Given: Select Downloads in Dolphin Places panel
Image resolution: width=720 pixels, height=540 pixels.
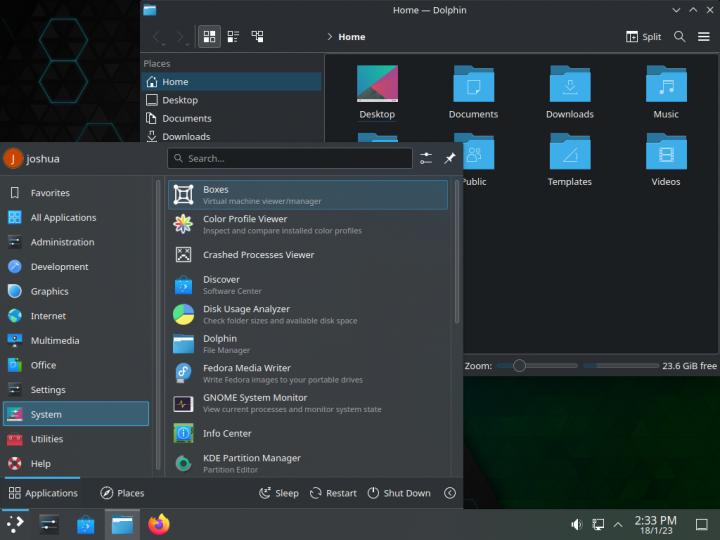Looking at the screenshot, I should pos(232,136).
